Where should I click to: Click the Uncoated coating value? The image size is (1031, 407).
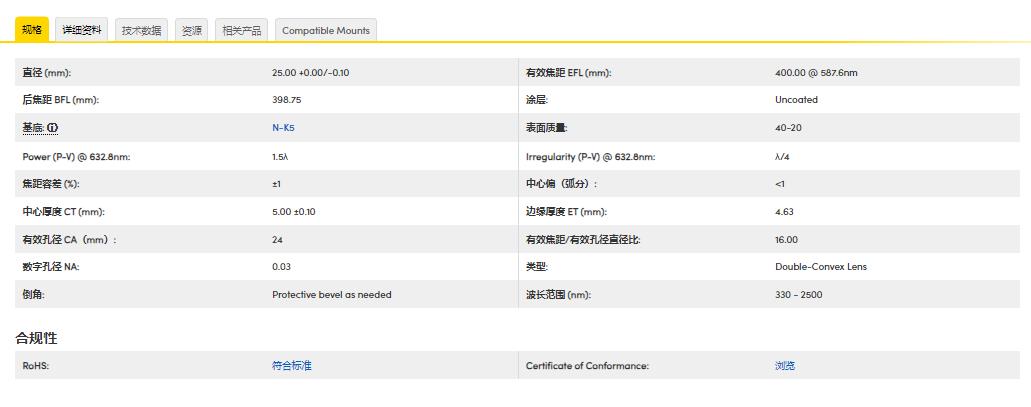[796, 100]
